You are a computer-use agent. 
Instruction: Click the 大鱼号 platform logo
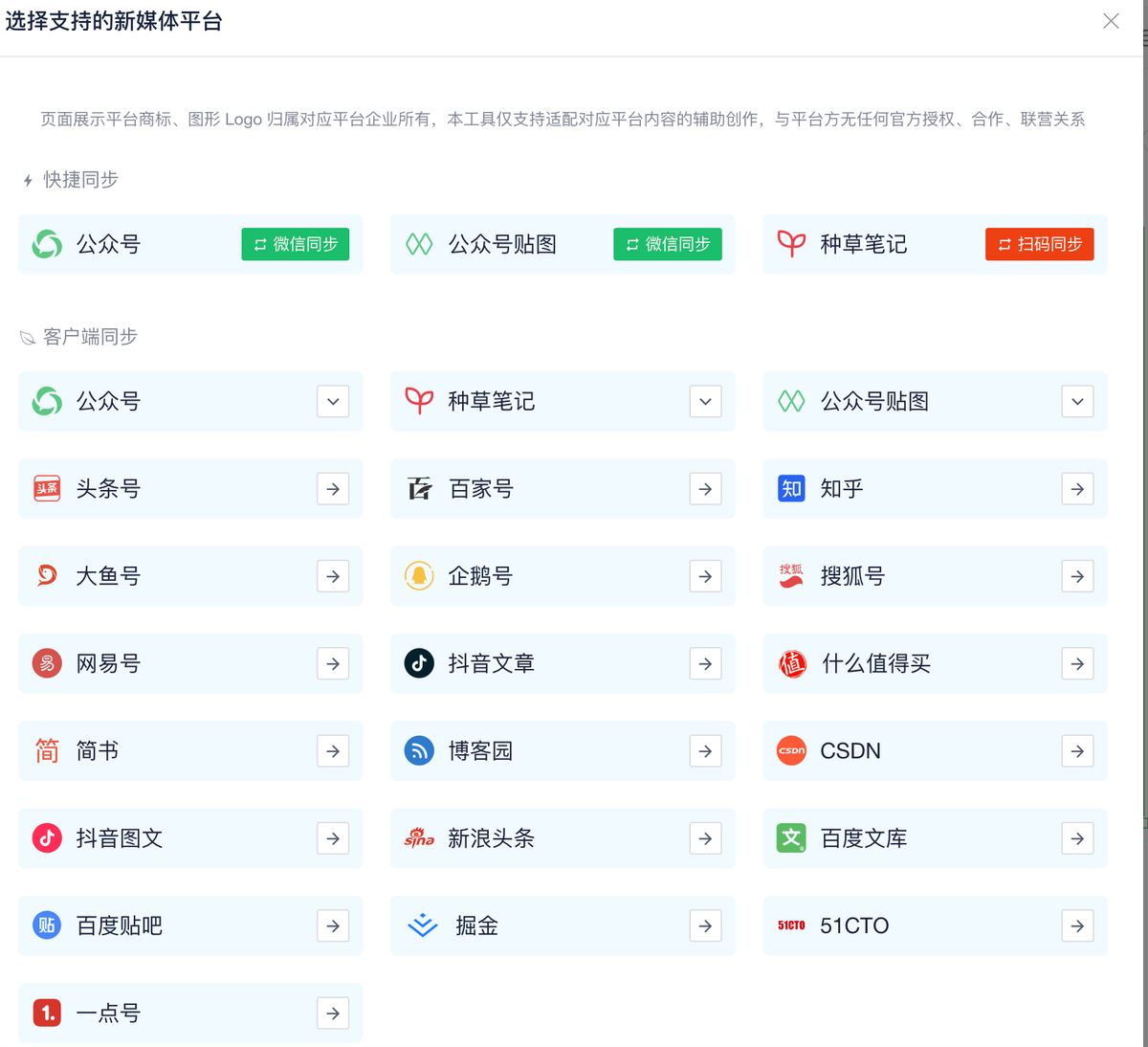[47, 576]
